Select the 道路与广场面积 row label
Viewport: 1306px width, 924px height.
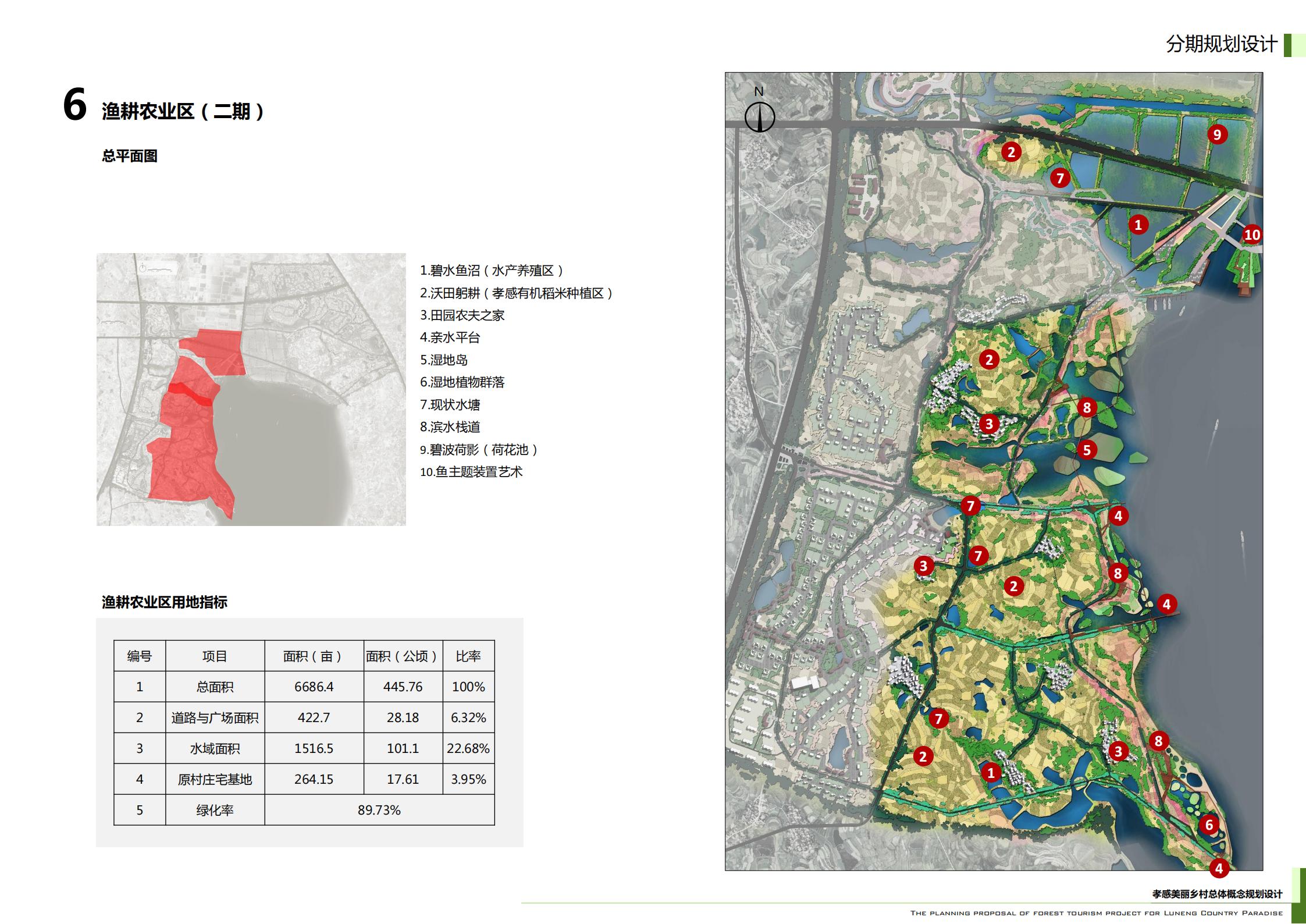(215, 718)
